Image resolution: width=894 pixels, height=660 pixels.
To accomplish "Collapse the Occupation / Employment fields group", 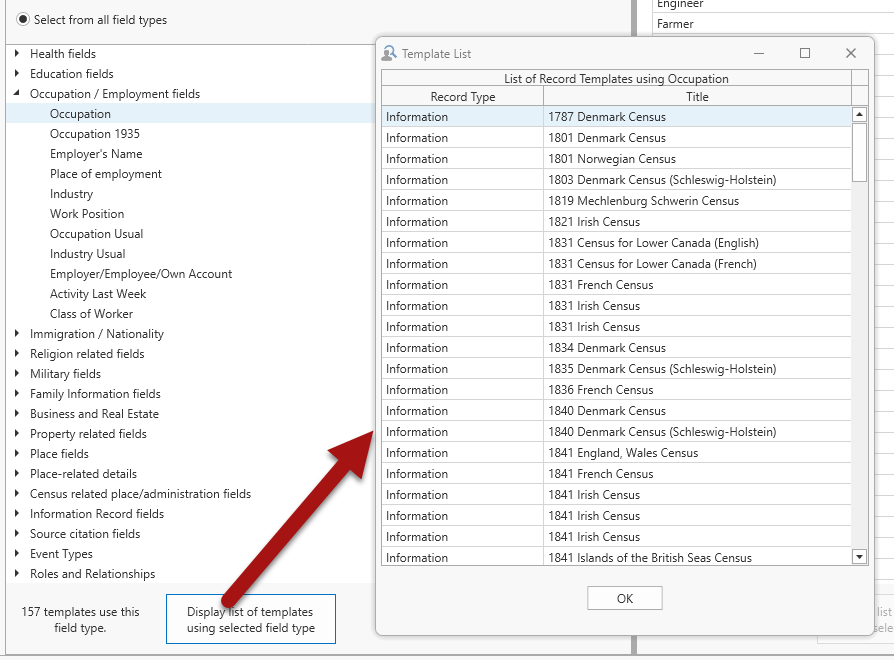I will click(x=17, y=93).
